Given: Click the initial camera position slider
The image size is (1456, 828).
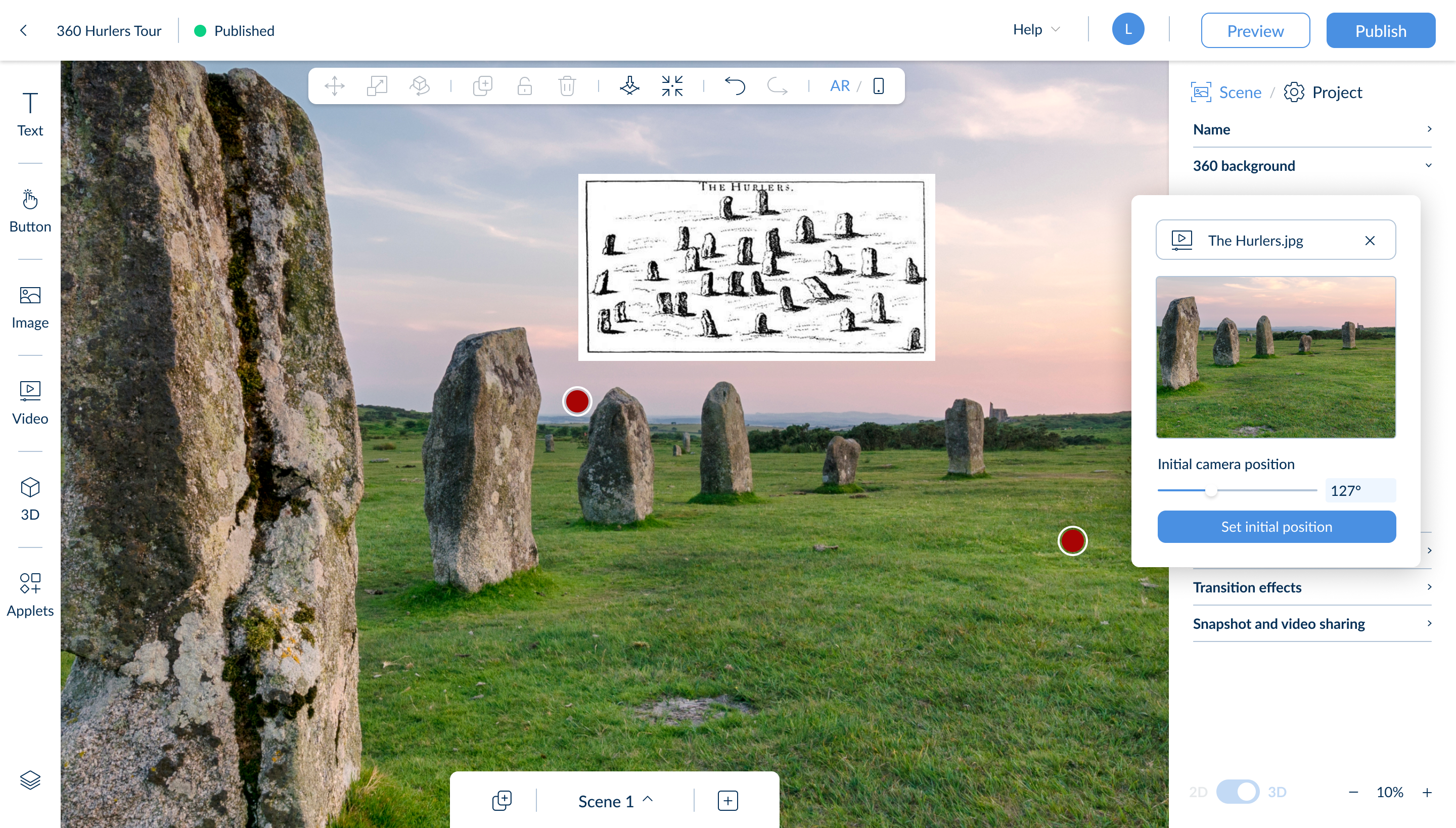Looking at the screenshot, I should [1237, 490].
